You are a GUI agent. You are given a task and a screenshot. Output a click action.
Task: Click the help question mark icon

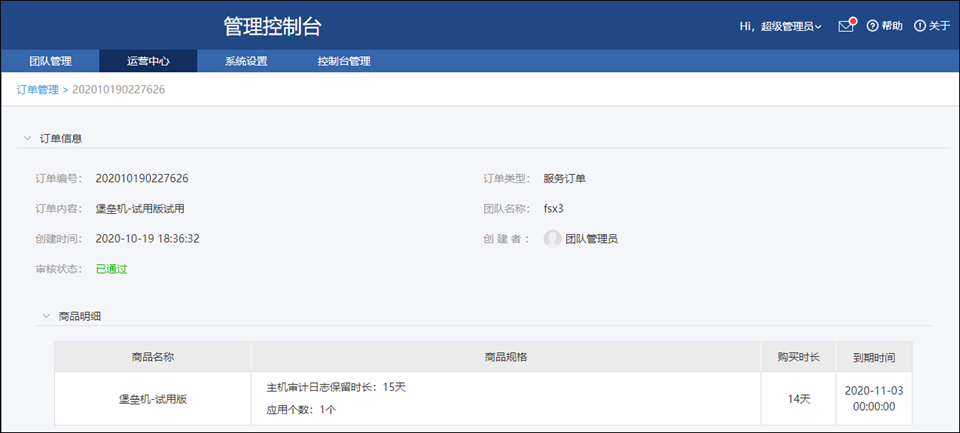coord(872,26)
